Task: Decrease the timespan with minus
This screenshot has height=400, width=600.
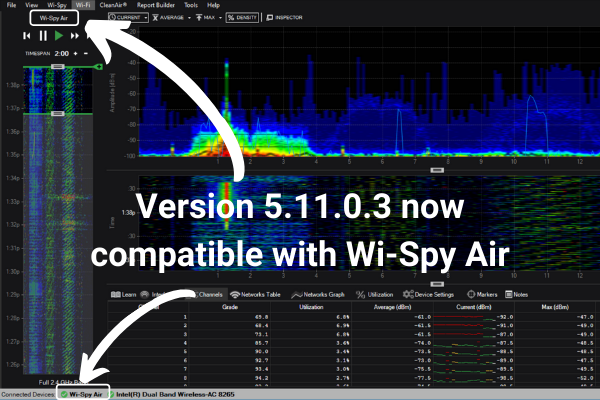Action: click(x=86, y=54)
